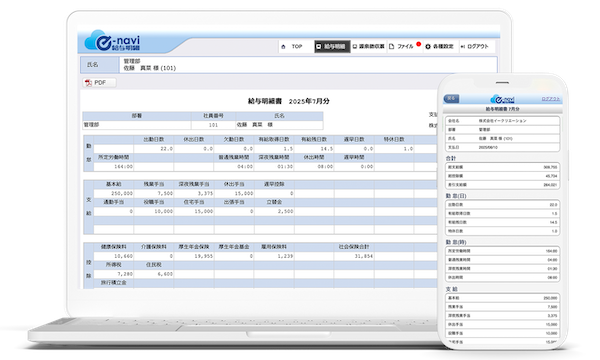Tap the 戻る back button on the phone

(x=452, y=99)
